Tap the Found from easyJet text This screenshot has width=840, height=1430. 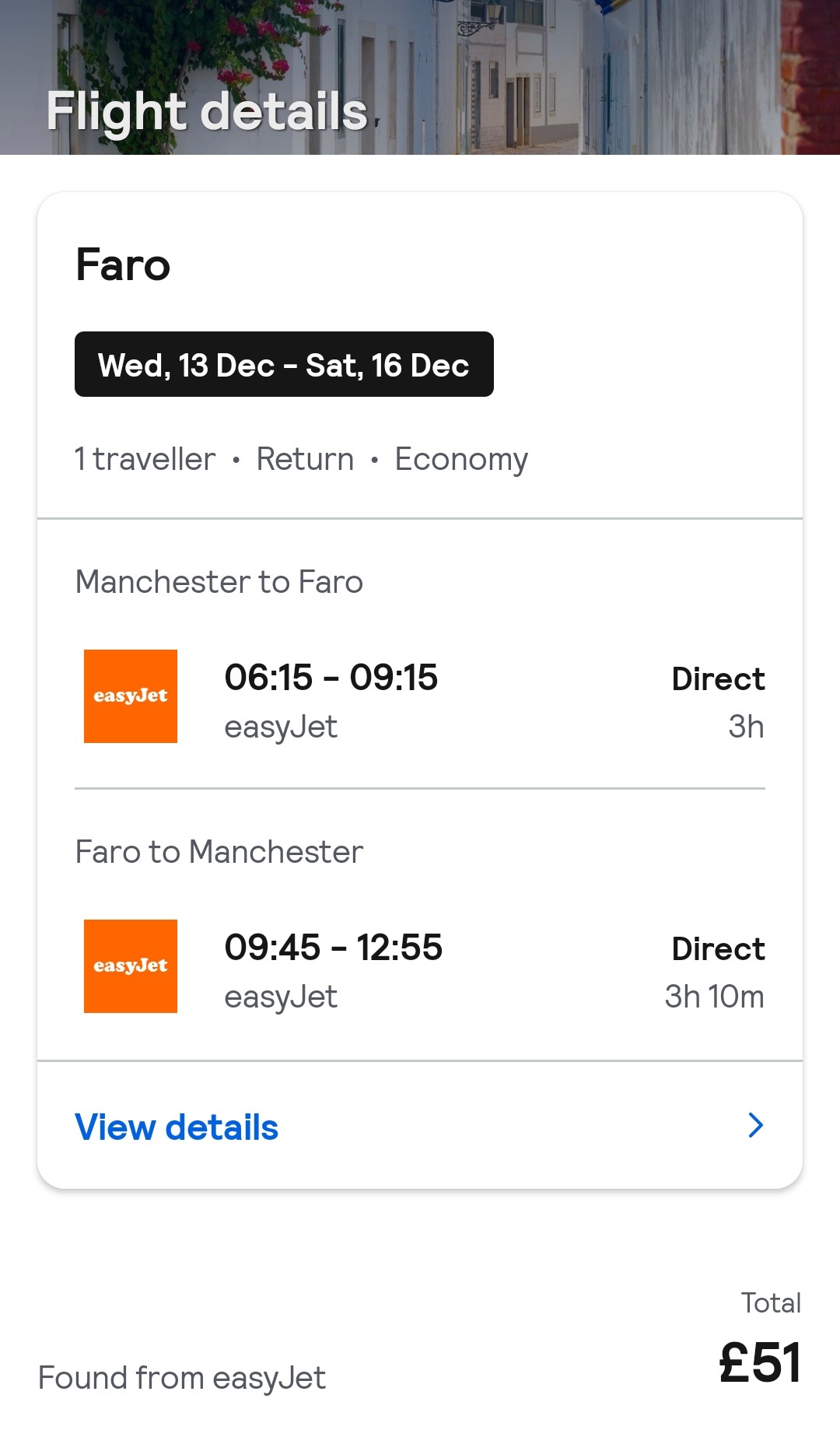pyautogui.click(x=182, y=1378)
